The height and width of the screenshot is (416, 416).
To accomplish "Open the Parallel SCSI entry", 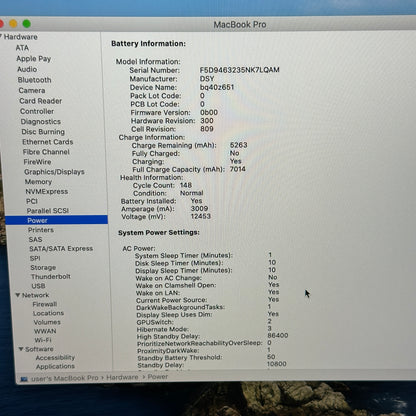I will click(x=48, y=211).
